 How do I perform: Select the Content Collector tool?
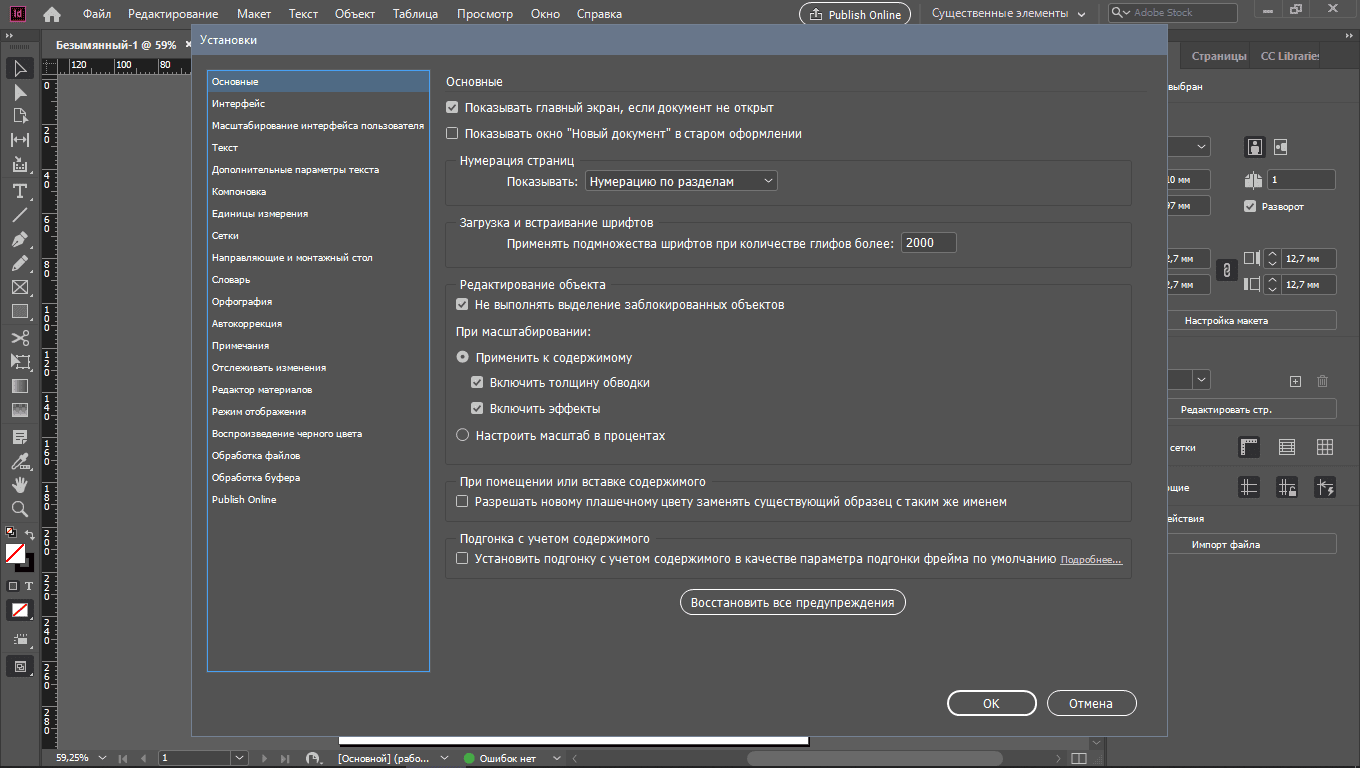[x=20, y=165]
